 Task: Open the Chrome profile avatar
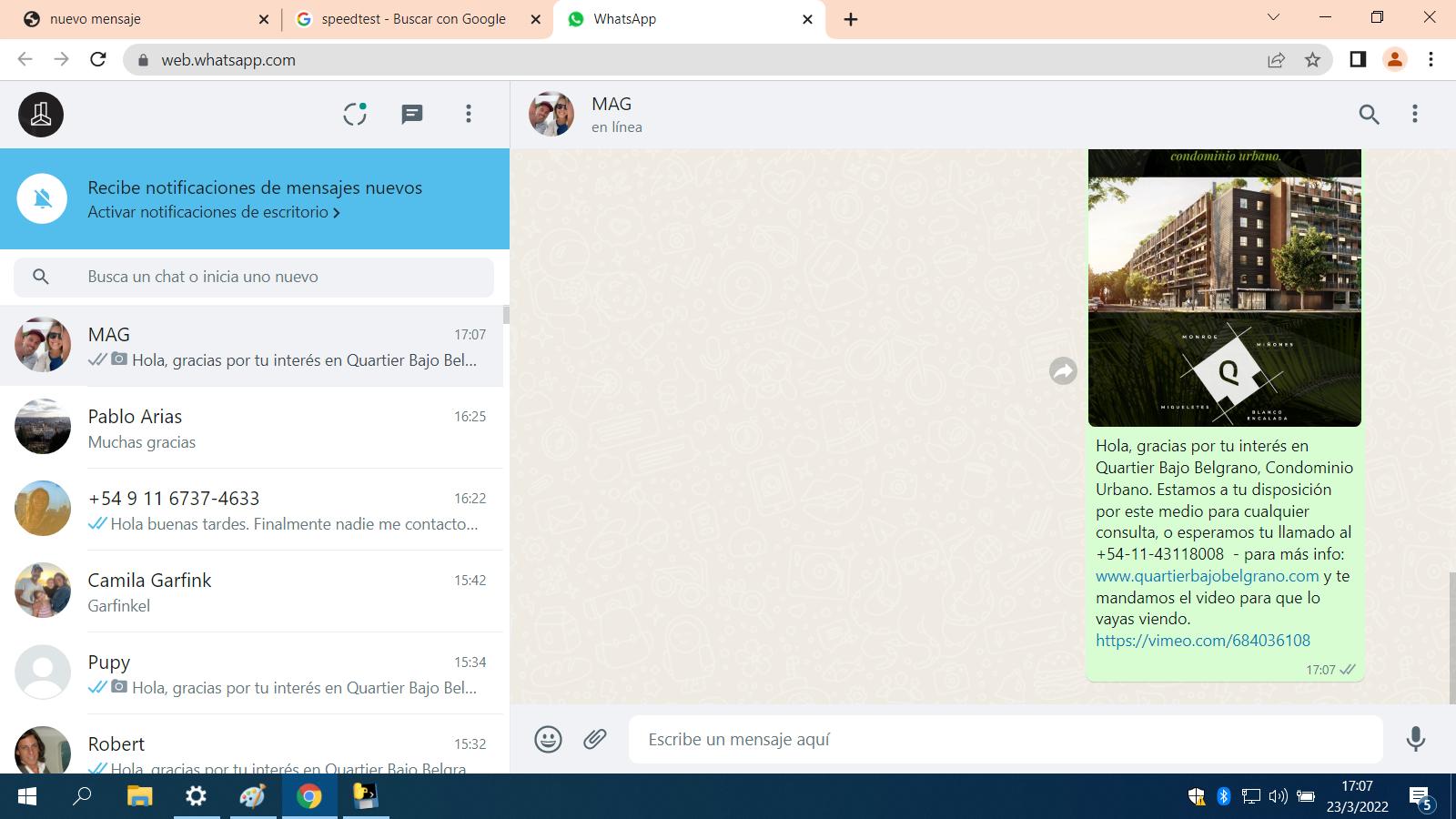coord(1394,59)
